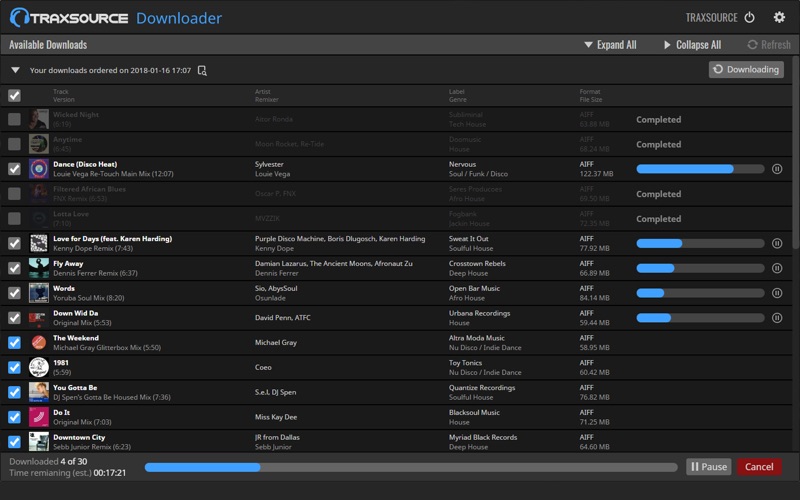Viewport: 800px width, 500px height.
Task: Cancel the downloads with Cancel button
Action: pos(759,466)
